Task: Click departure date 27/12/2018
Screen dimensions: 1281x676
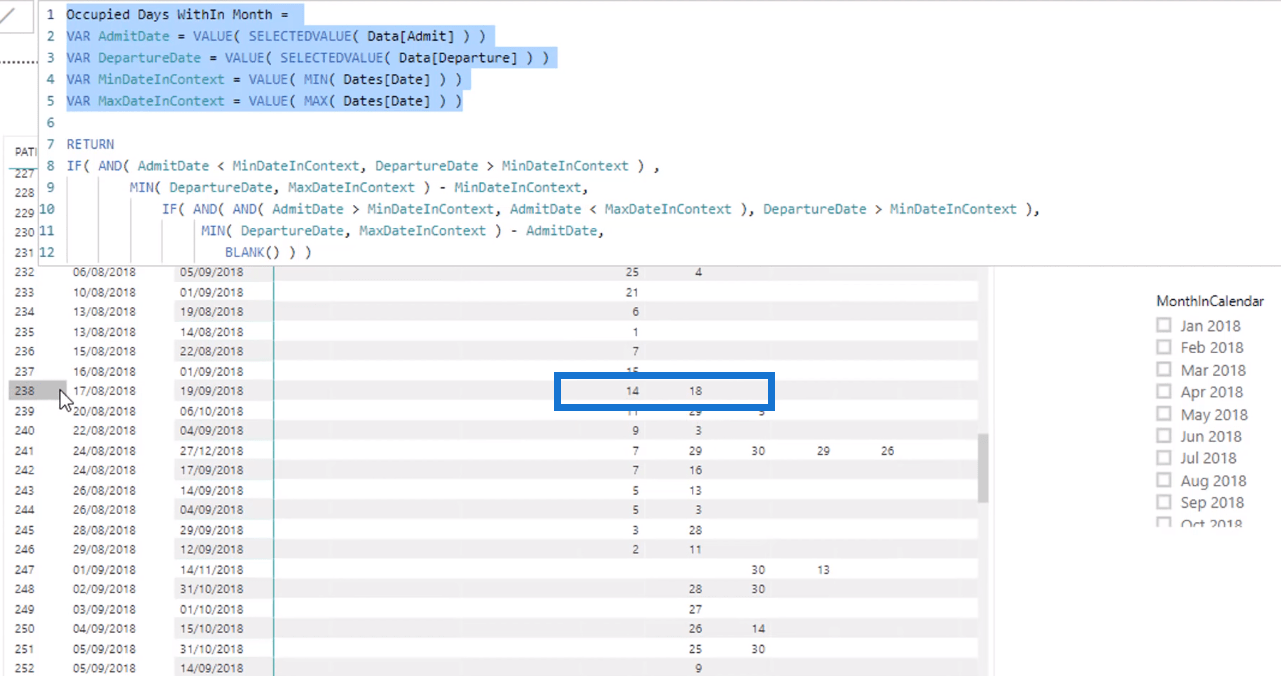Action: click(x=211, y=451)
